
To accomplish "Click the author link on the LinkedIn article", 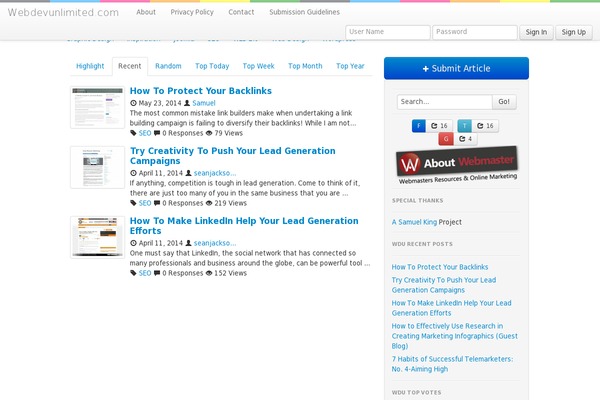I will [x=215, y=243].
